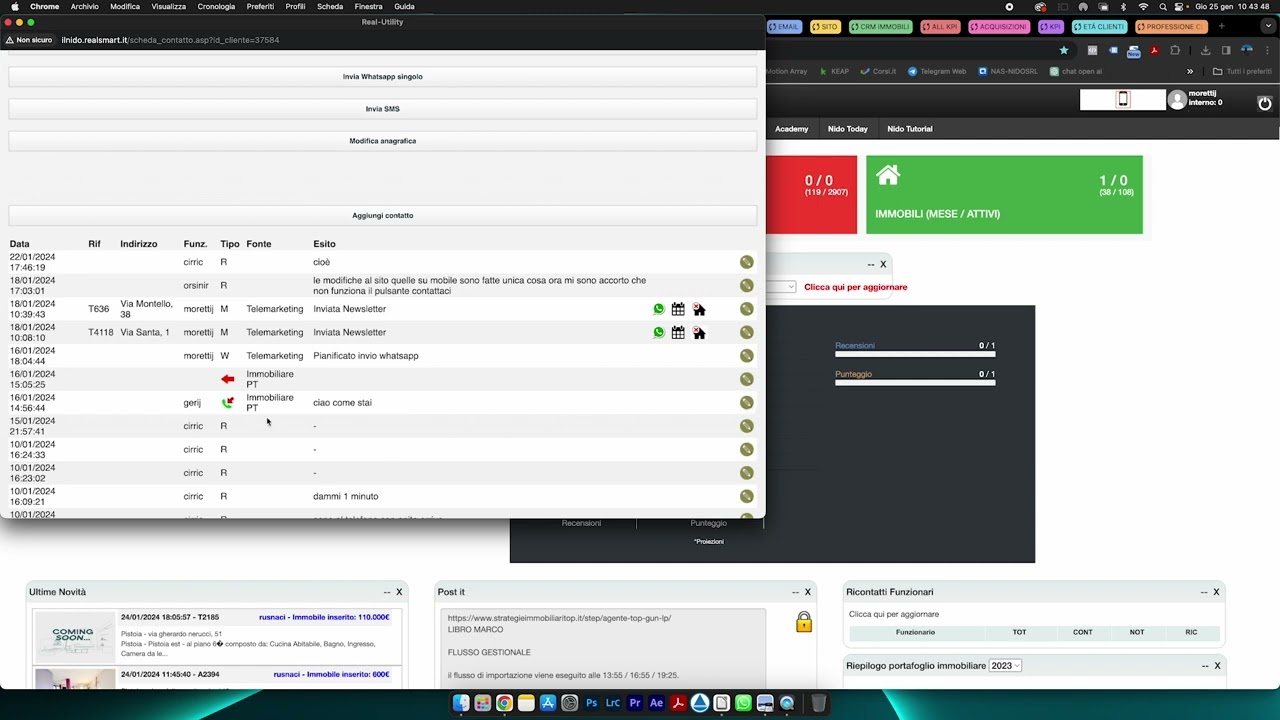Click Coming Soon thumbnail in Ultime Novità

(74, 636)
